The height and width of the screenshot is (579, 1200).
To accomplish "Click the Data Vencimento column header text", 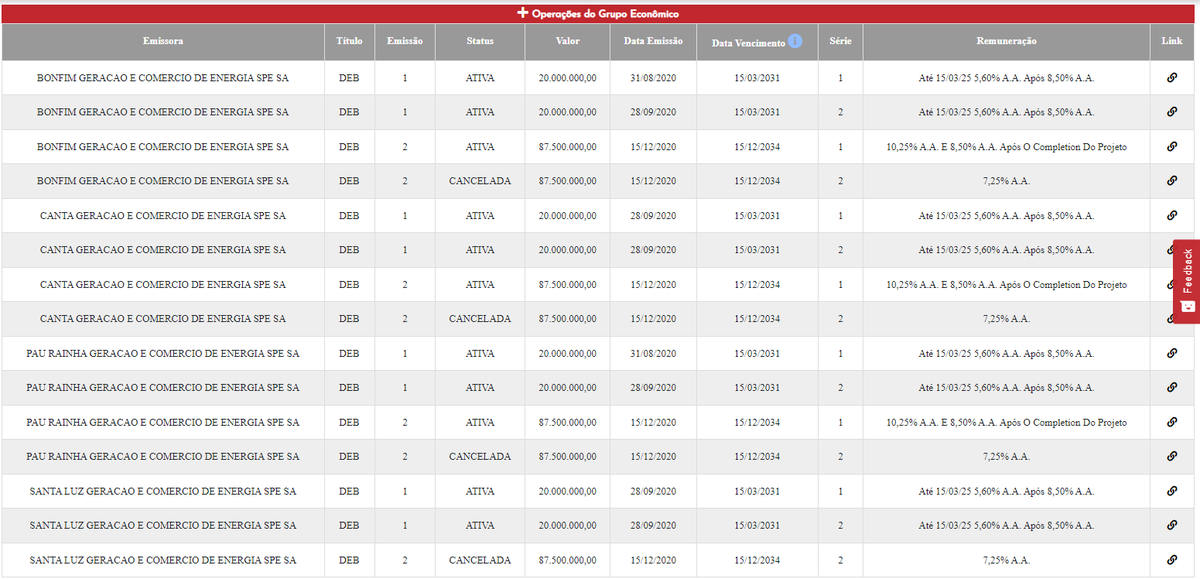I will [748, 43].
